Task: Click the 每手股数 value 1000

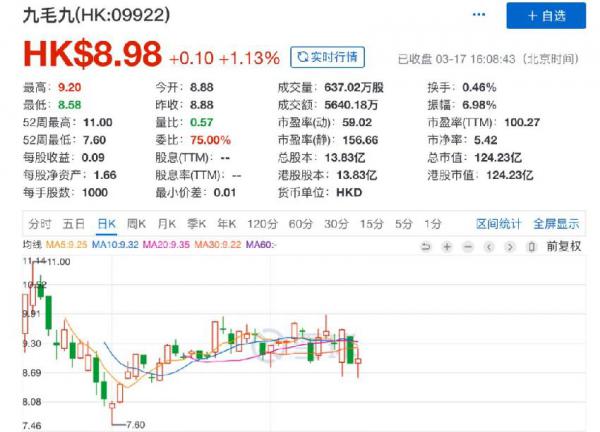Action: pos(95,192)
